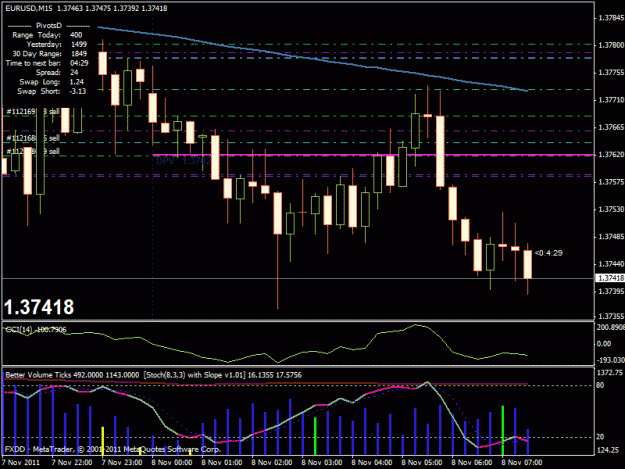Click the 1.37485 price axis label
This screenshot has height=469, width=625.
611,237
